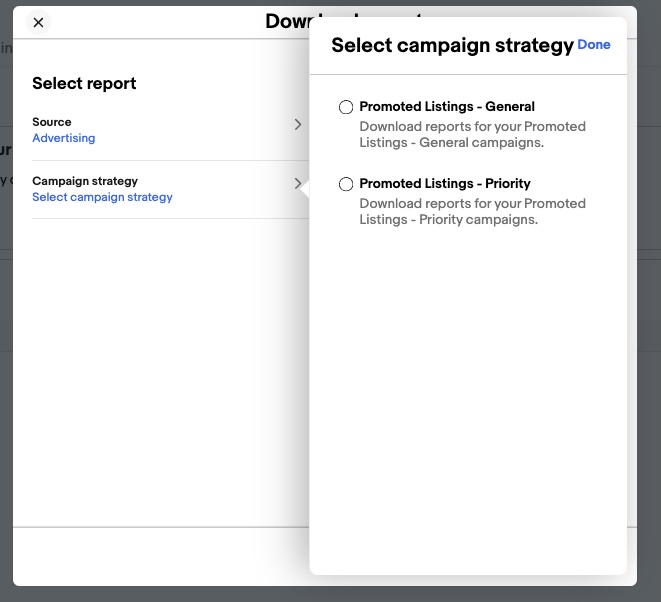
Task: Close the Download report dialog with X
Action: coord(38,22)
